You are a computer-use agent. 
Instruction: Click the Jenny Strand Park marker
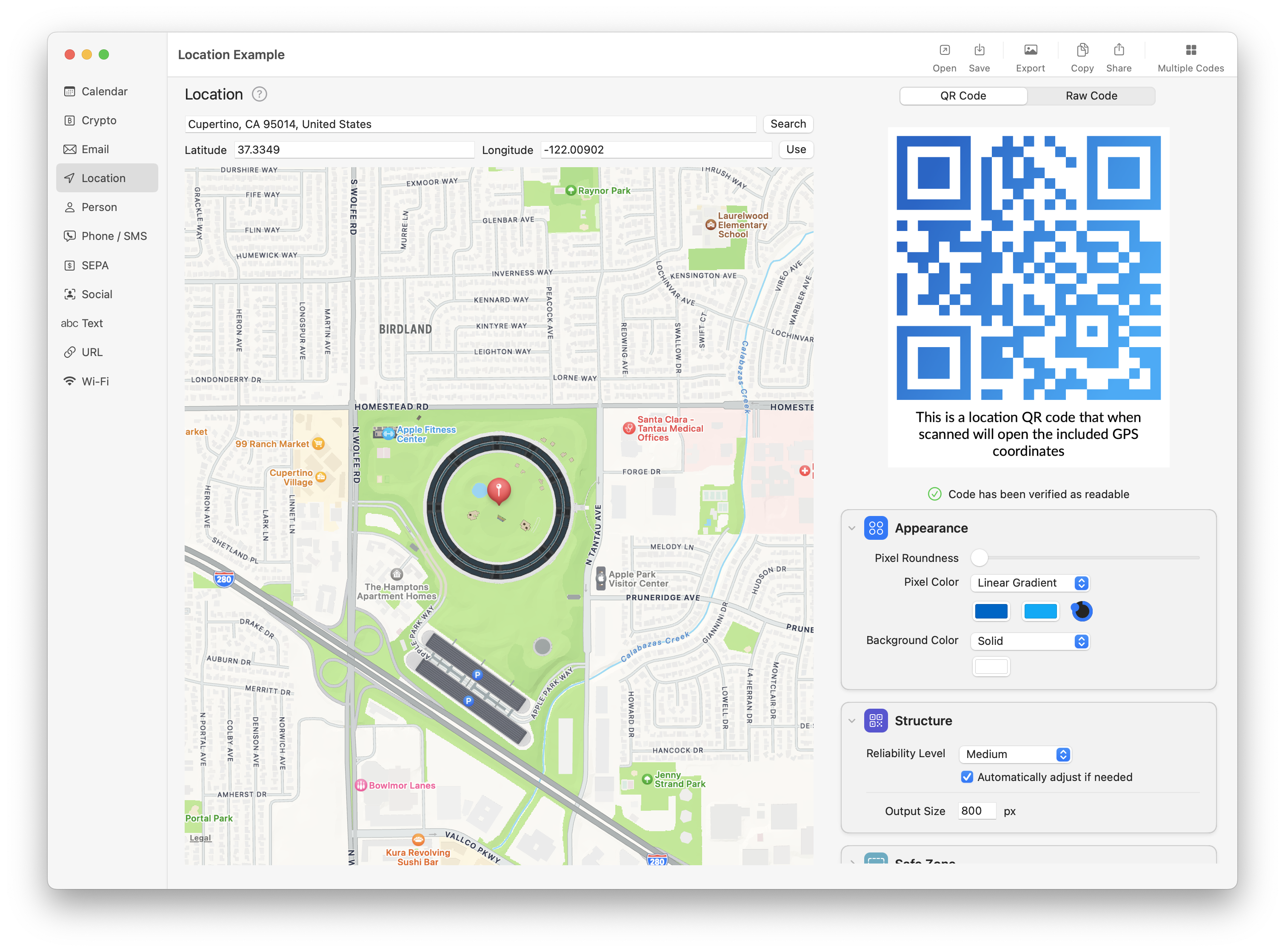647,779
